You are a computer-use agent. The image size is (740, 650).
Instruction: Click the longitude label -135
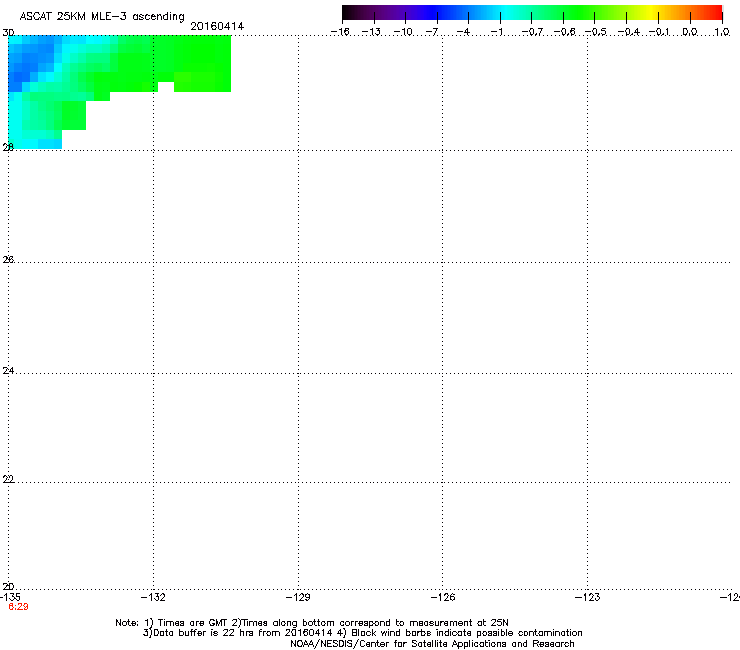click(10, 597)
